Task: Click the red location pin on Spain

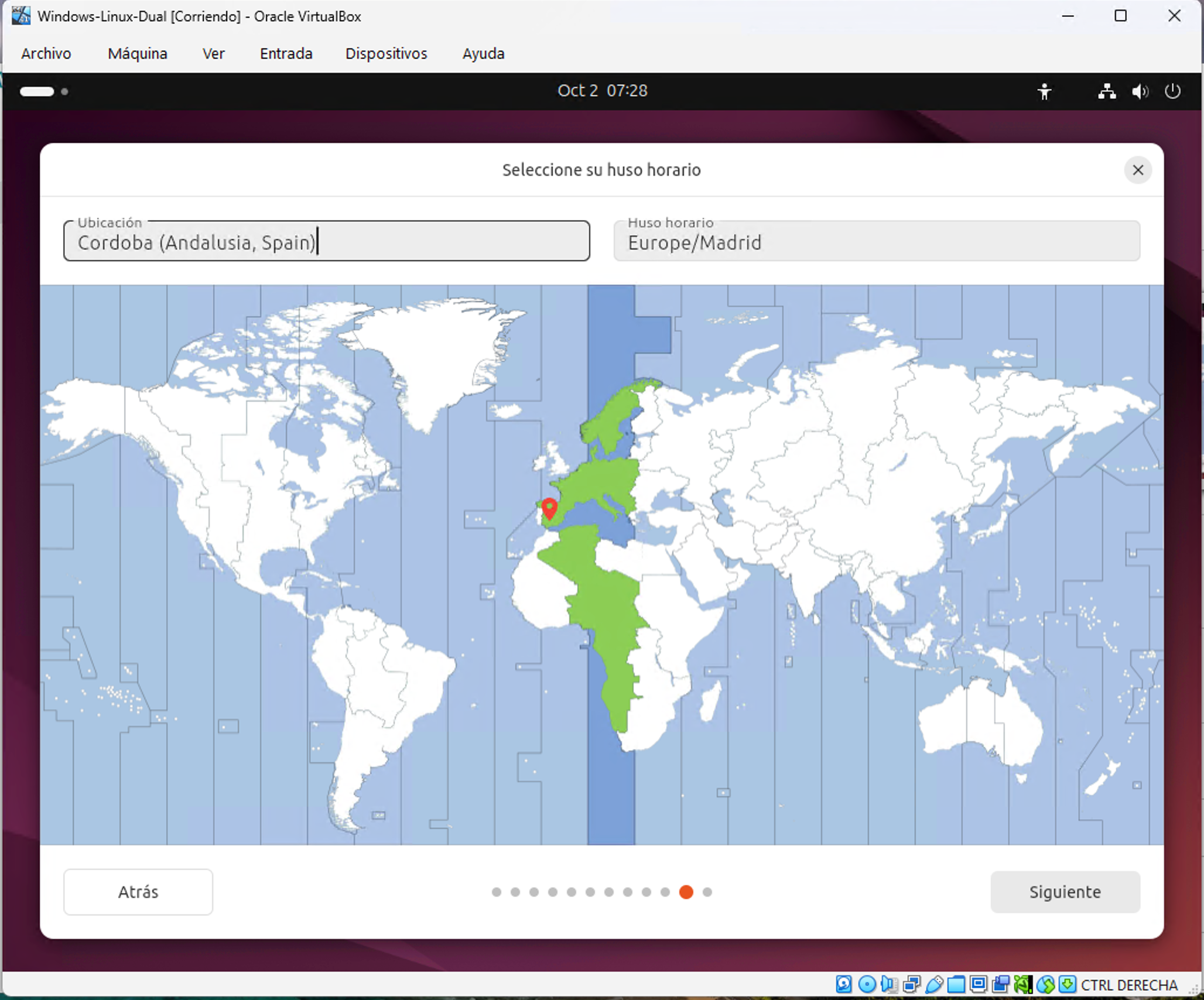Action: tap(549, 508)
